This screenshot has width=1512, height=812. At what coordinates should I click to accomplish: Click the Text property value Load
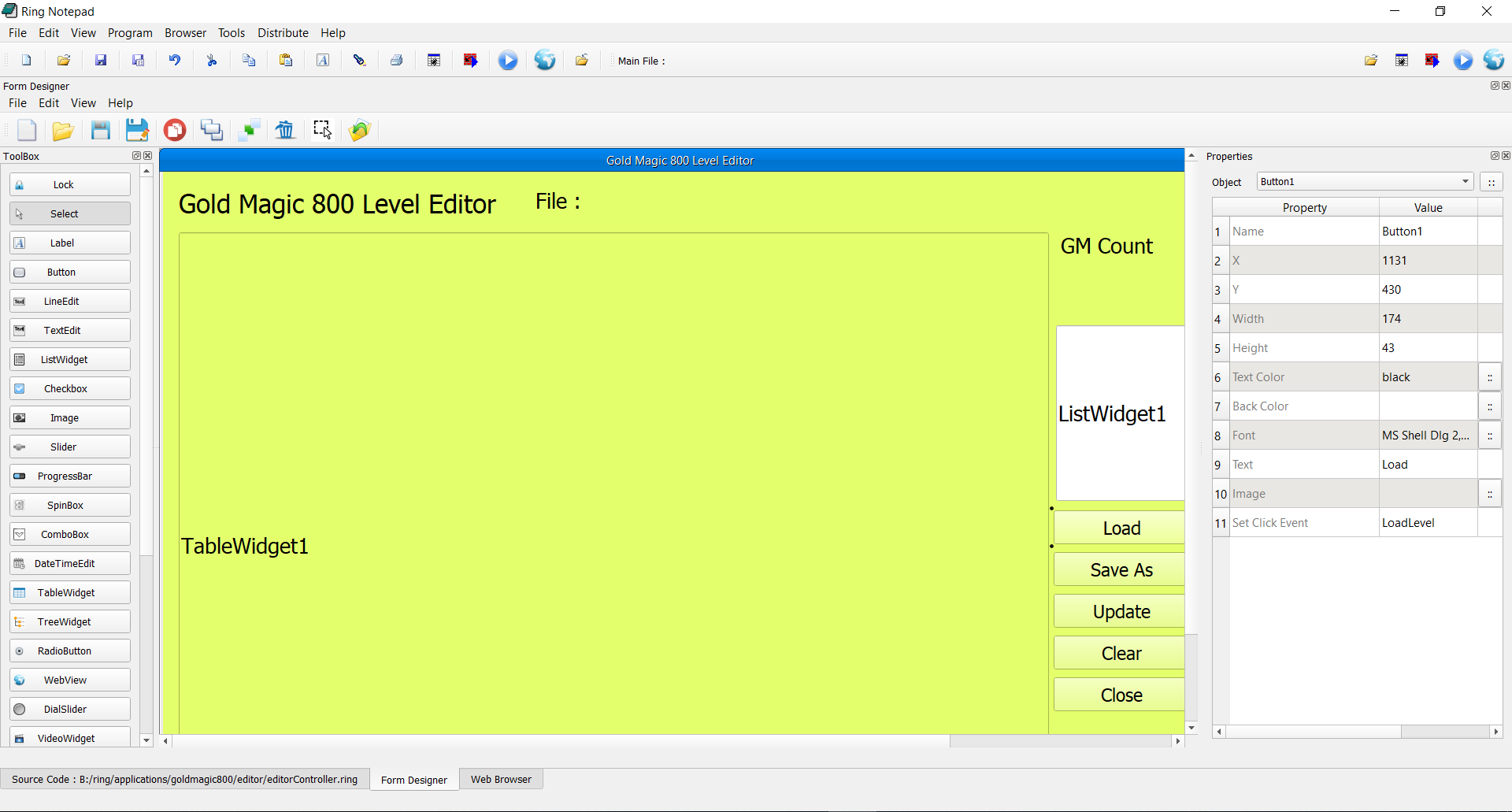tap(1428, 465)
